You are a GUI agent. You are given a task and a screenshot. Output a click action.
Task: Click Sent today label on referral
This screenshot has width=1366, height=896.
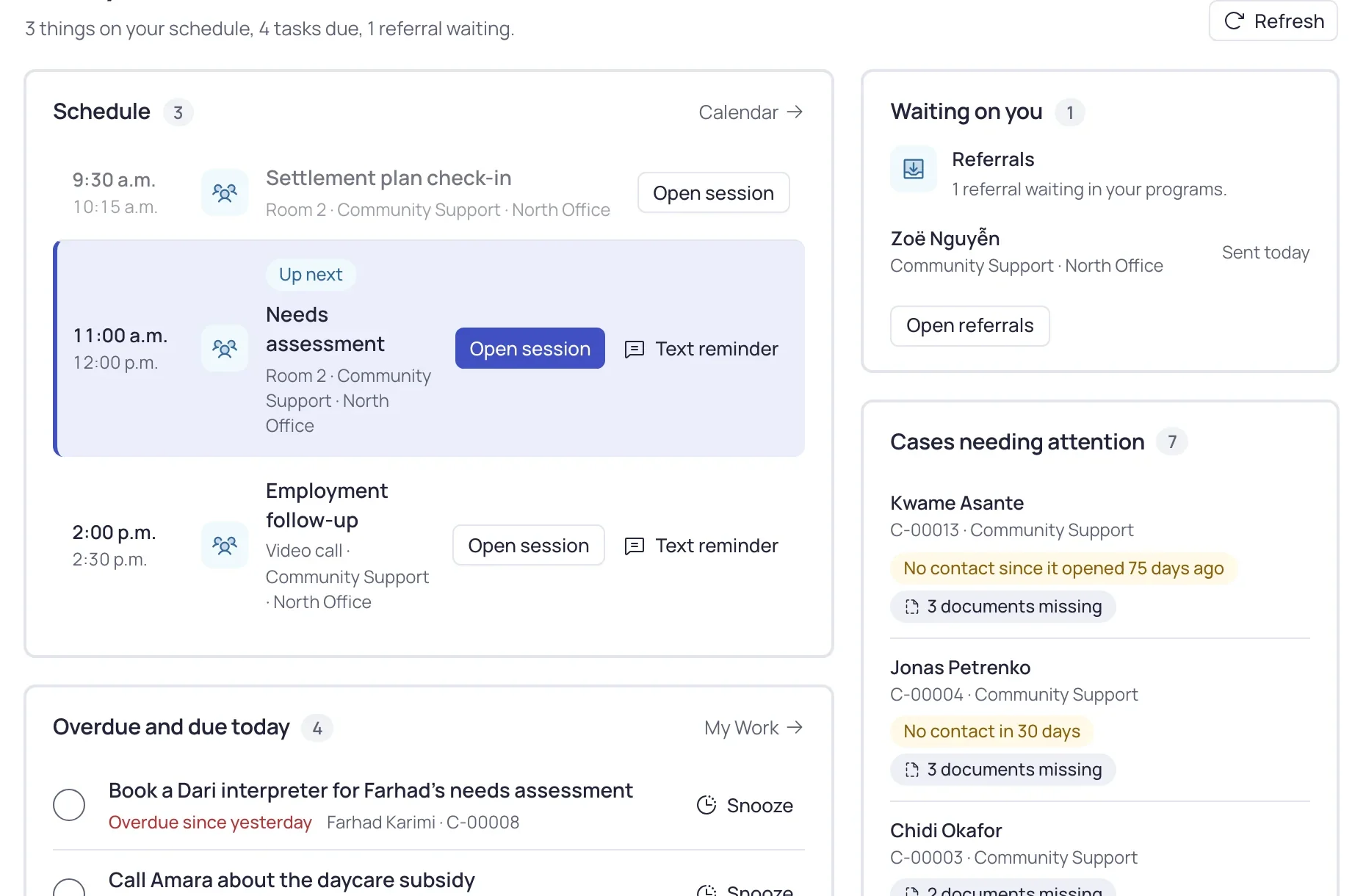(x=1265, y=253)
